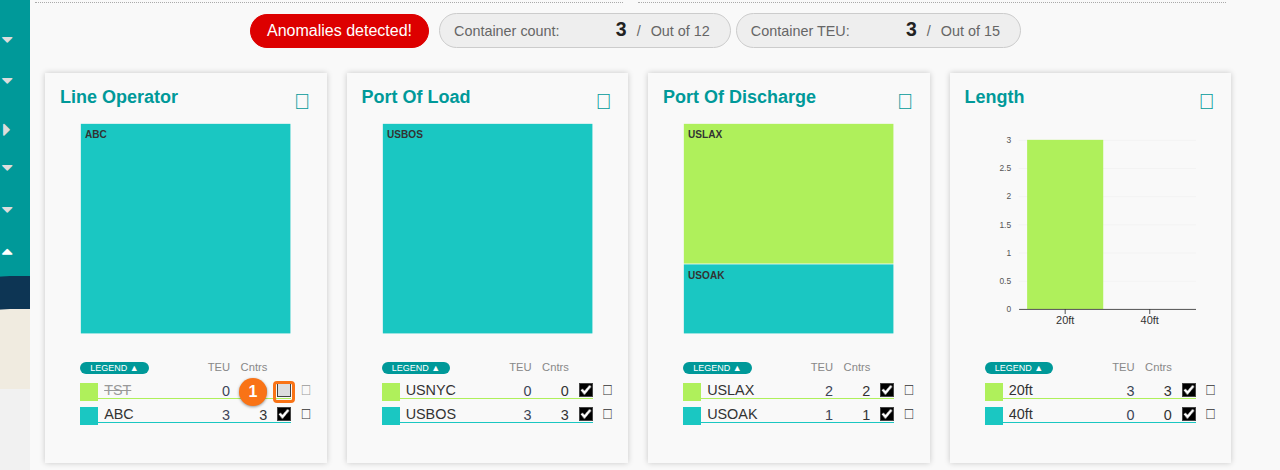Uncheck the USOAK port of discharge checkbox

887,413
